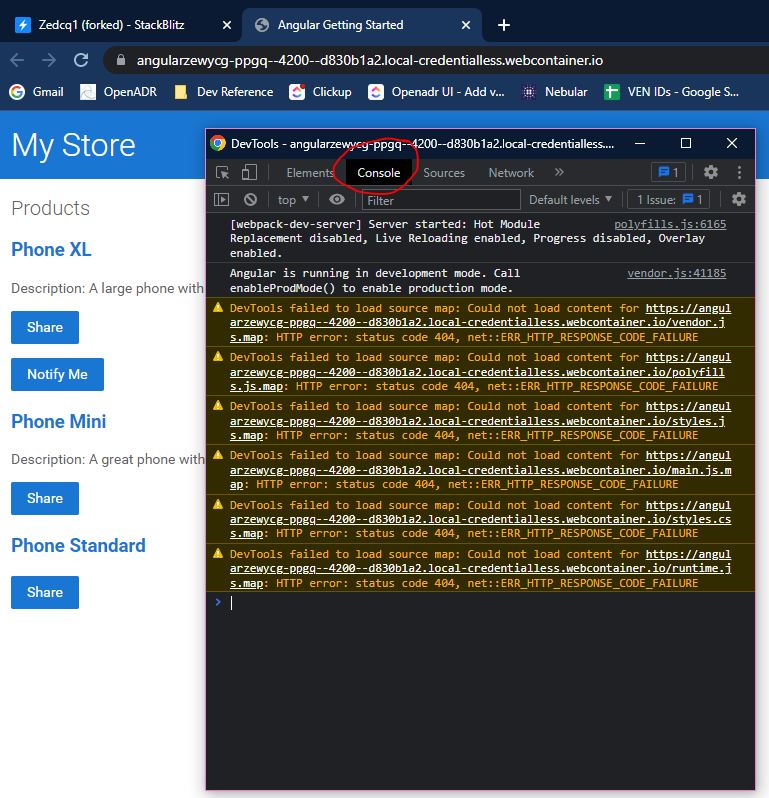Open the Clickup bookmark
This screenshot has width=769, height=798.
tap(320, 92)
